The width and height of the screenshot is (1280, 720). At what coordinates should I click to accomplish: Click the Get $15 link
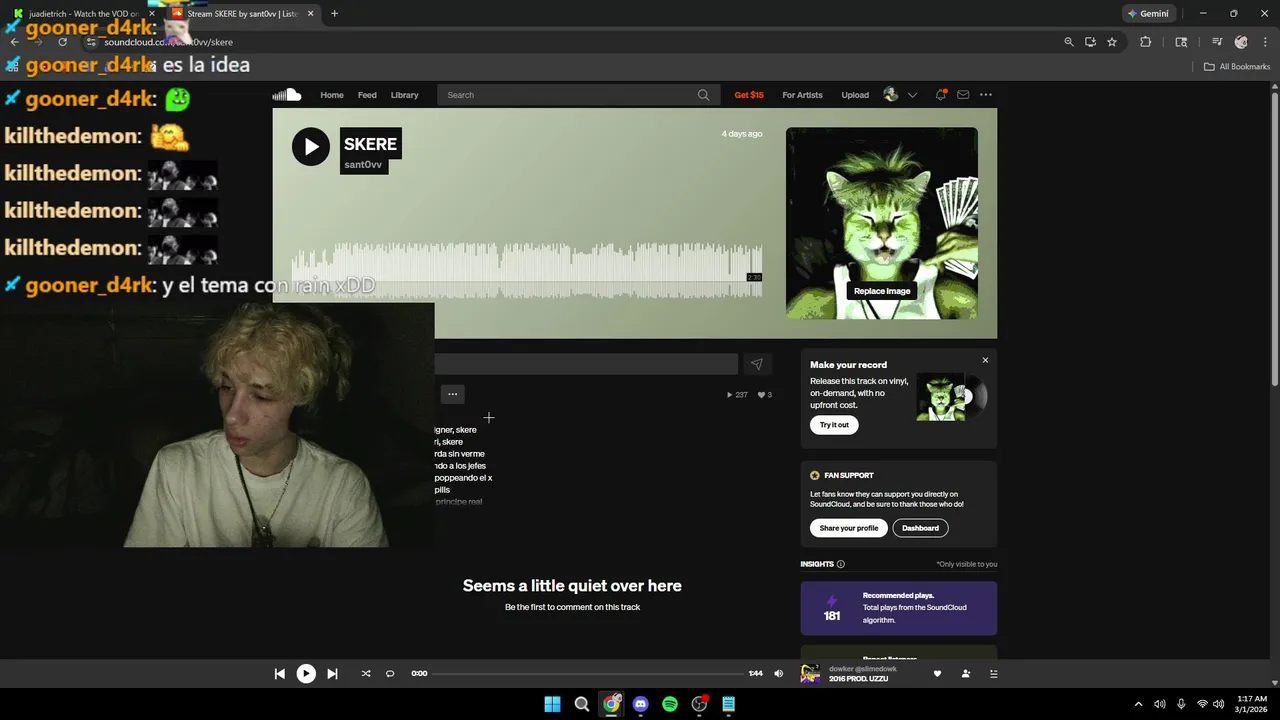pos(749,95)
